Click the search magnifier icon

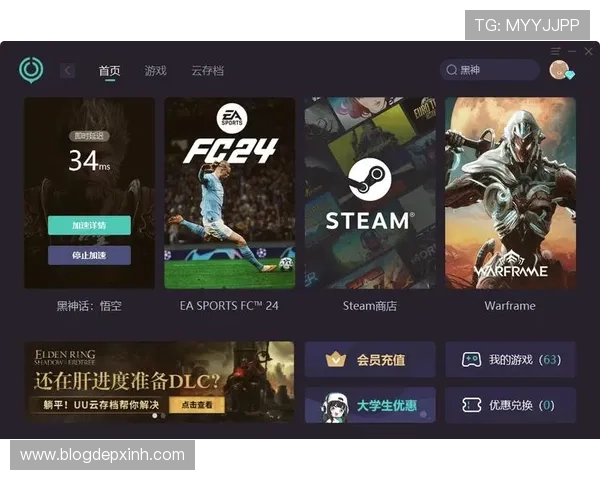click(452, 70)
